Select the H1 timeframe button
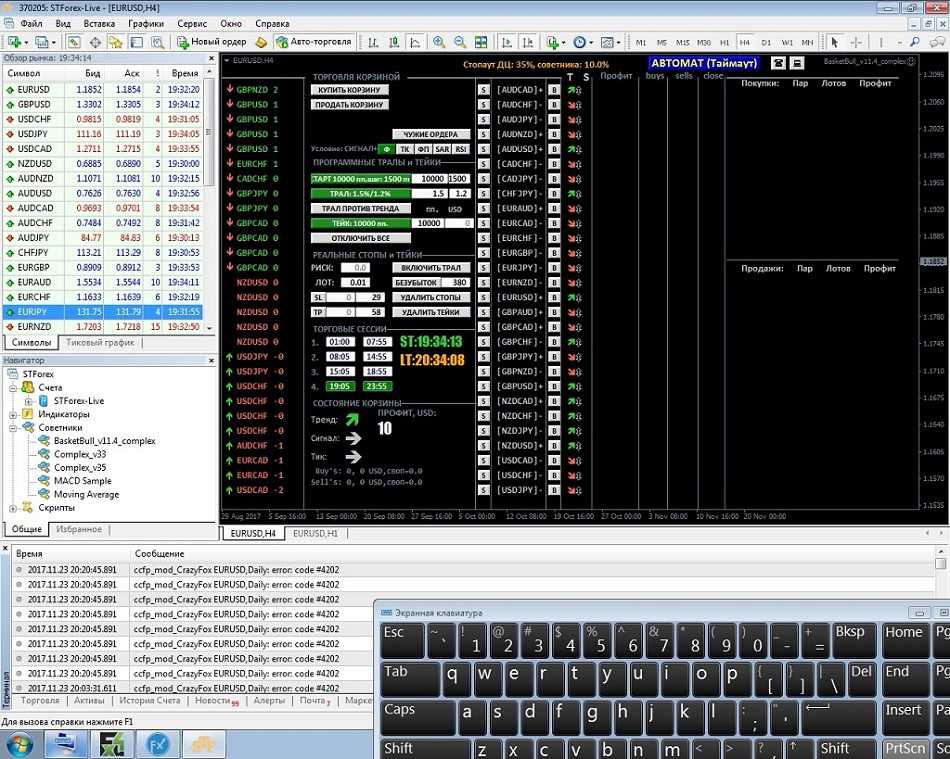The image size is (950, 759). tap(722, 42)
